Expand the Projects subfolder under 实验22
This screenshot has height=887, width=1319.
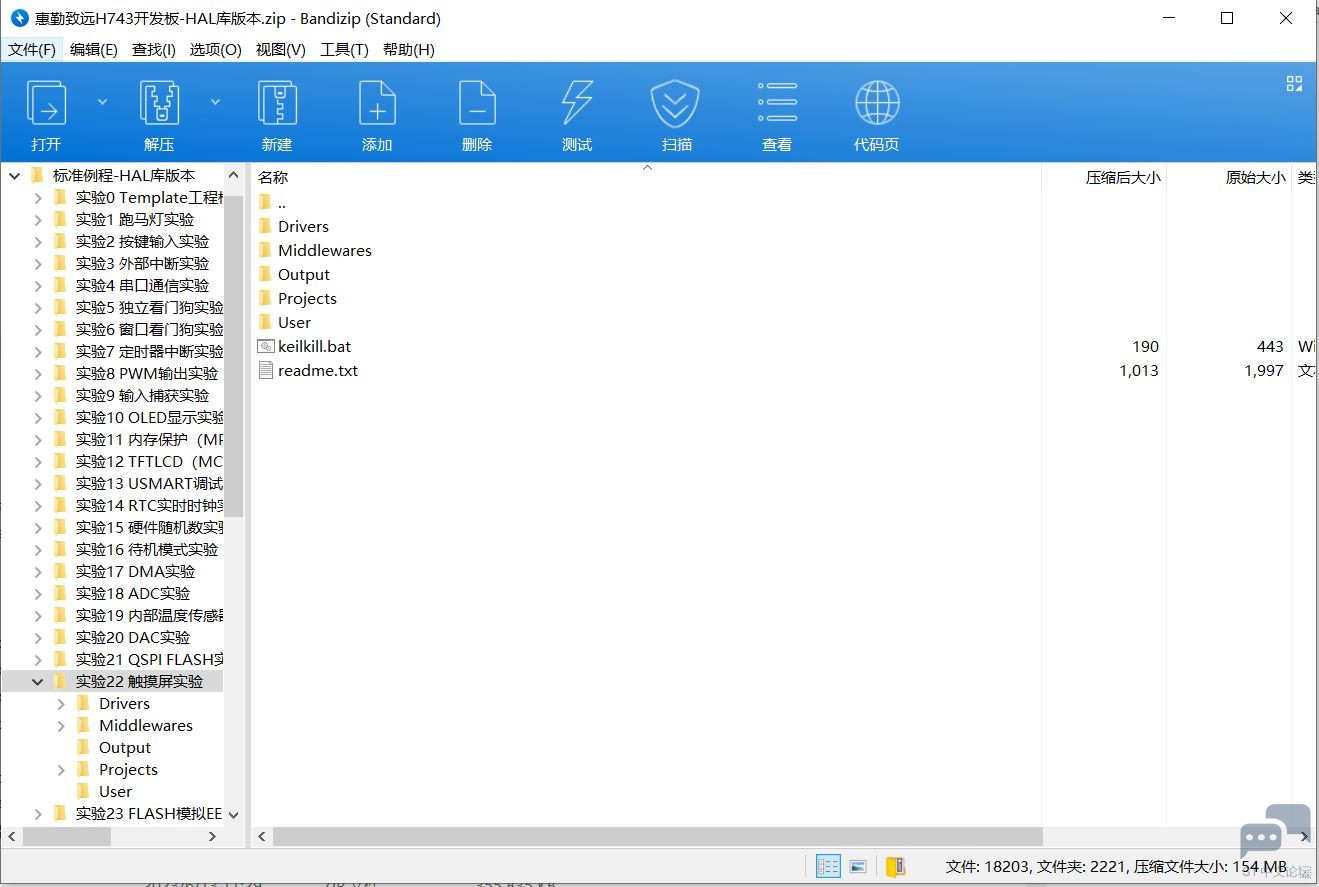[x=61, y=769]
